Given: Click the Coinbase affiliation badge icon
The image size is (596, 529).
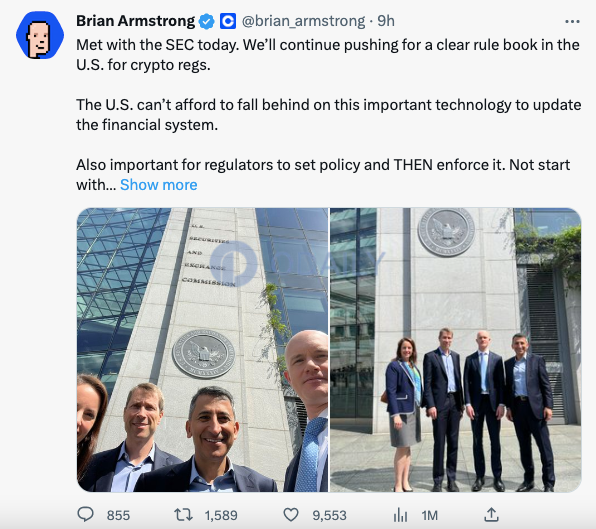Looking at the screenshot, I should coord(228,21).
